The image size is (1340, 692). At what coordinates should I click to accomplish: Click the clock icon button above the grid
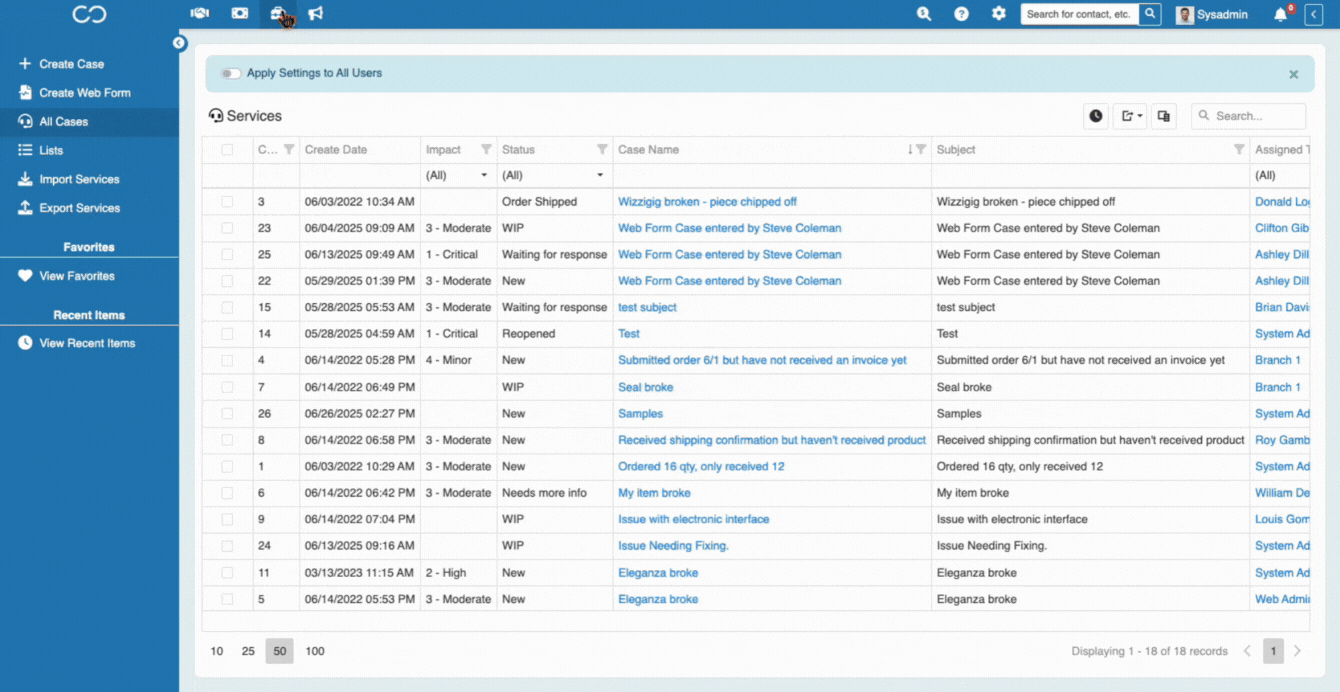point(1096,116)
